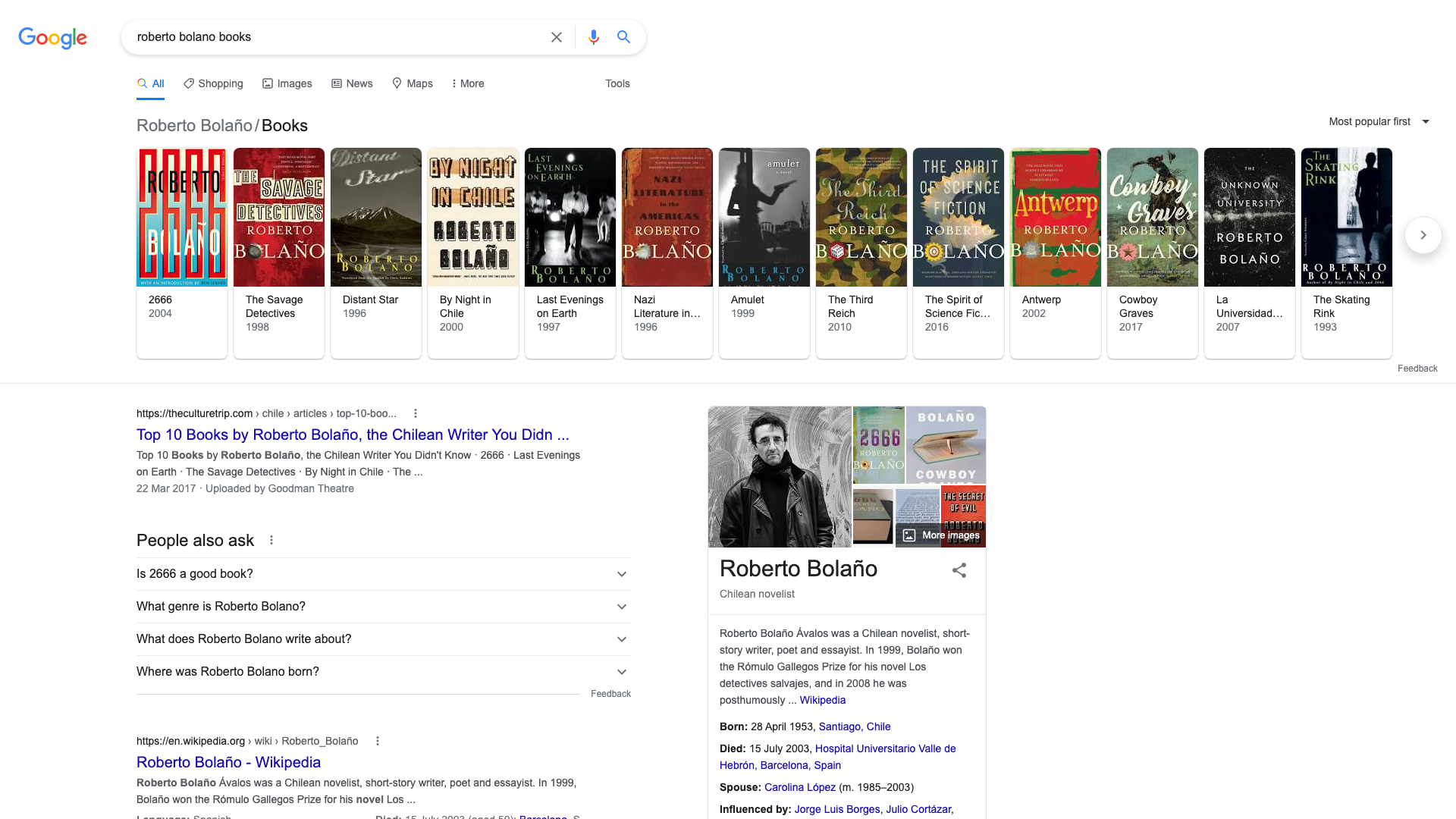
Task: Click 2666 cover image in knowledge panel
Action: point(879,445)
